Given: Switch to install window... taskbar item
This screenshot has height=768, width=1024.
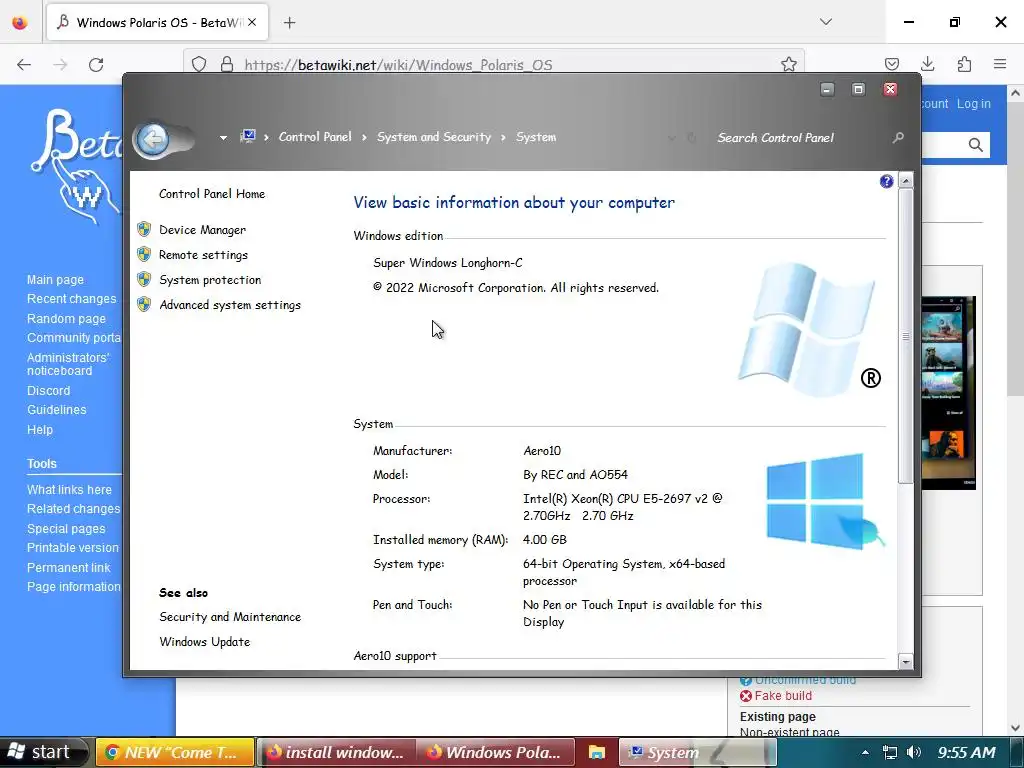Looking at the screenshot, I should click(336, 752).
